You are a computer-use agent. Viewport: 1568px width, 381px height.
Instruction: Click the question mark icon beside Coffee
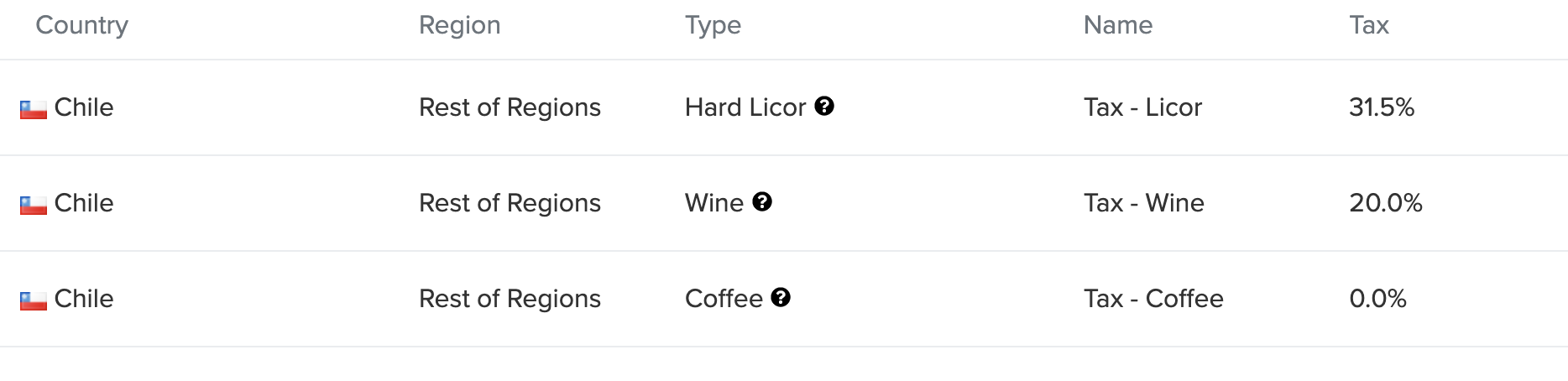tap(781, 298)
